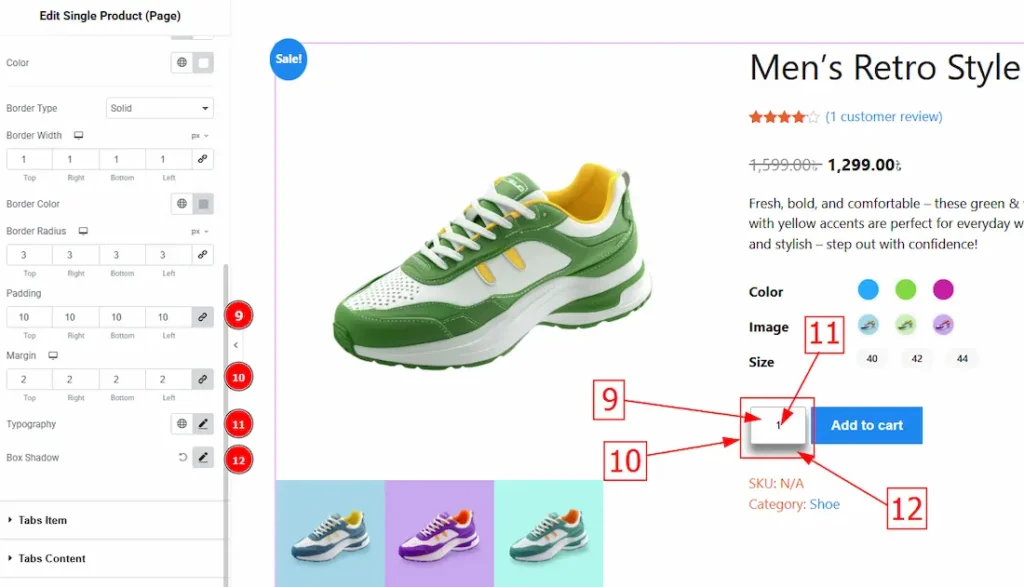This screenshot has height=587, width=1024.
Task: Click Border Width responsive device icon
Action: click(x=78, y=135)
